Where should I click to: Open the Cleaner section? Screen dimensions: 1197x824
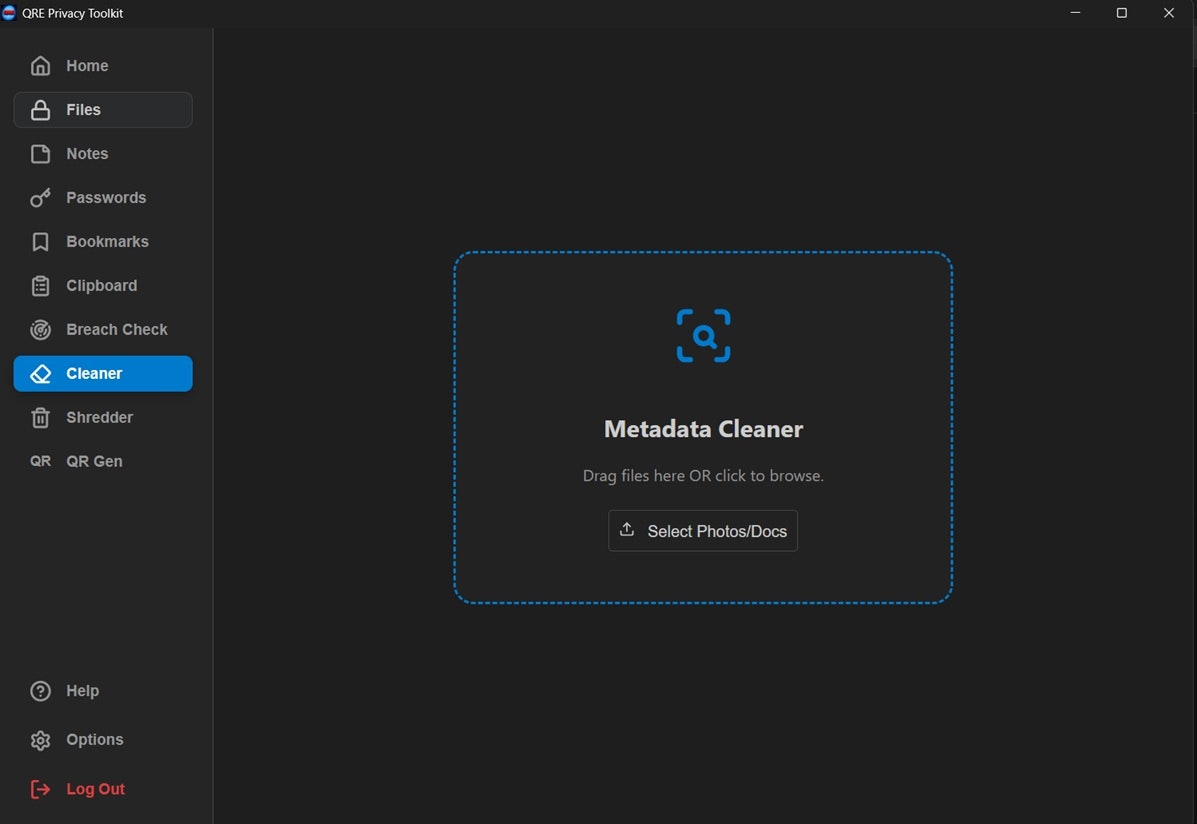click(x=101, y=373)
